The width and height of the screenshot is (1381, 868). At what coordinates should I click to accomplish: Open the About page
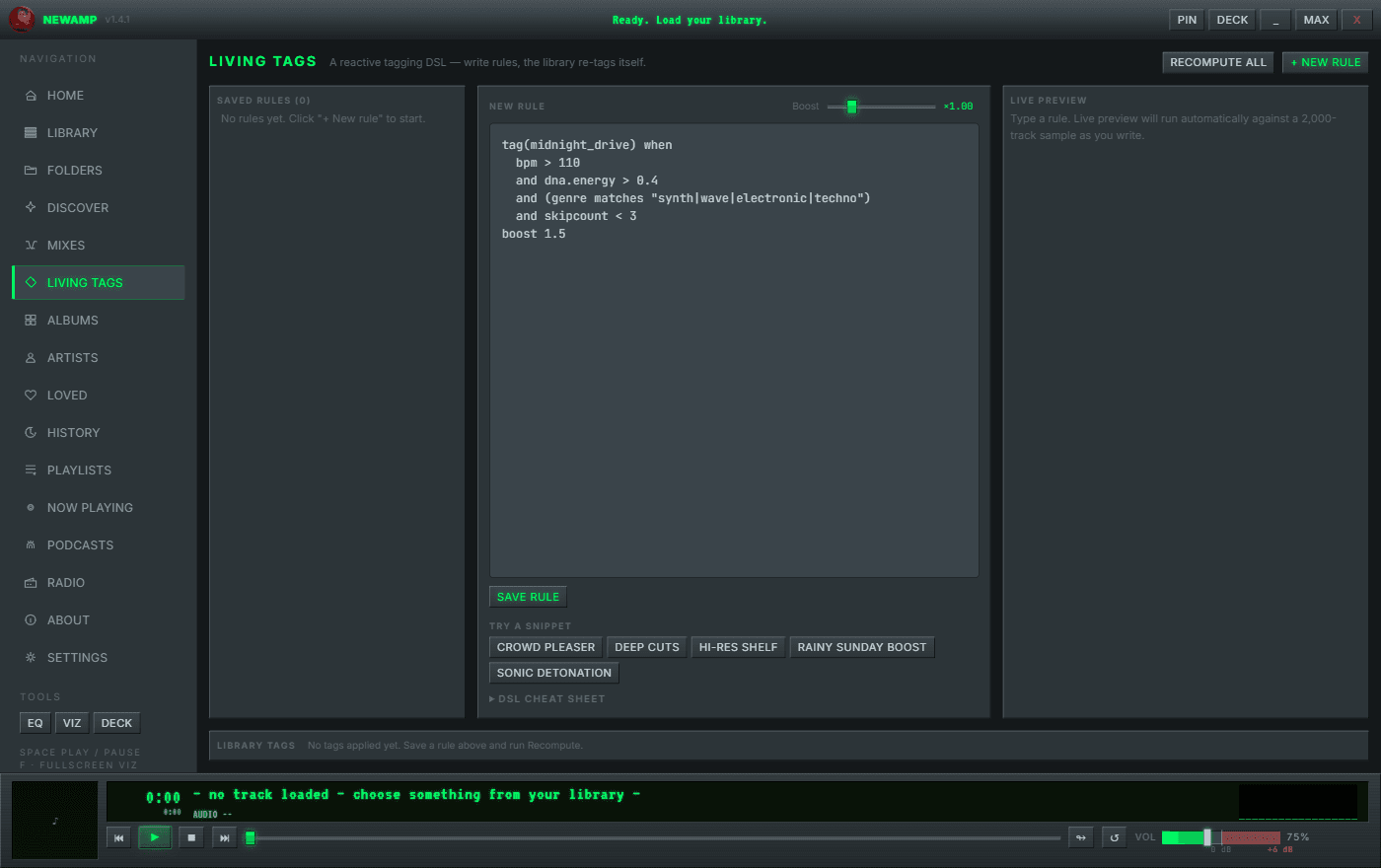pos(98,620)
